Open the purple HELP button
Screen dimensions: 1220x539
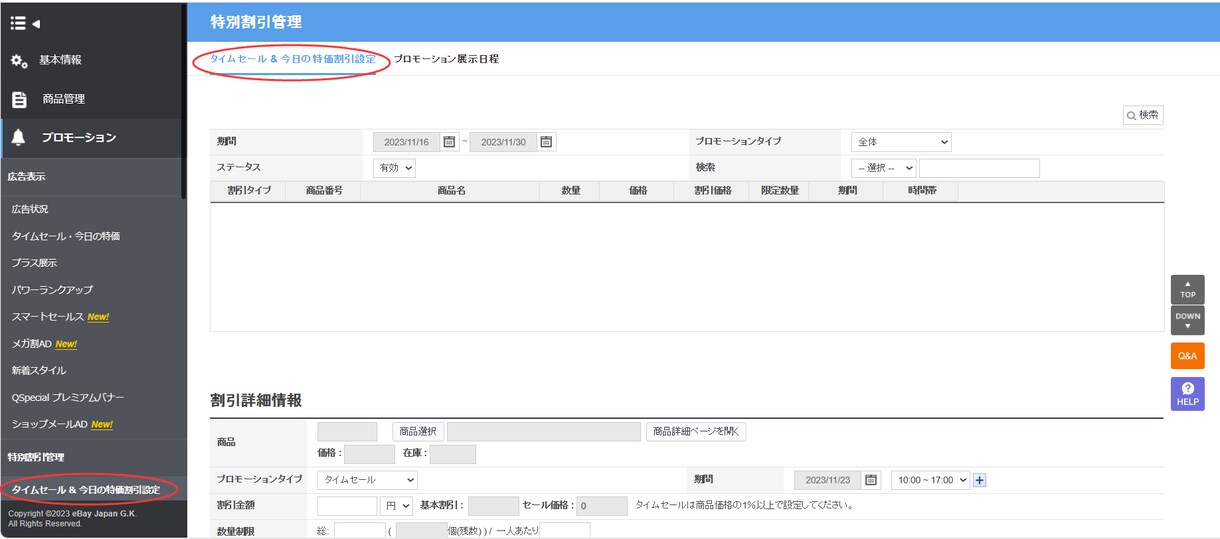pyautogui.click(x=1187, y=393)
